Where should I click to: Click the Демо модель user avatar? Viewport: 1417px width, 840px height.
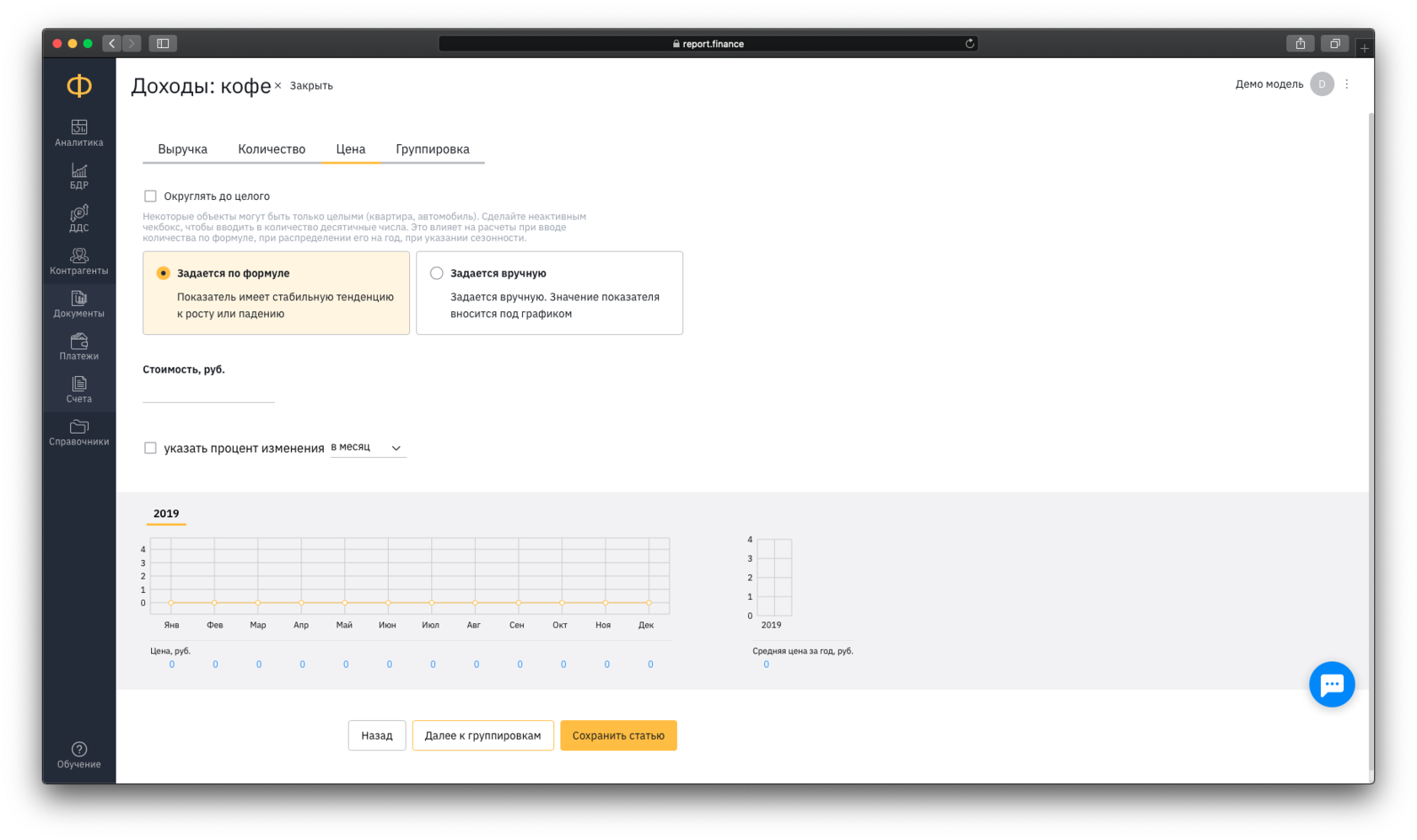[x=1322, y=84]
